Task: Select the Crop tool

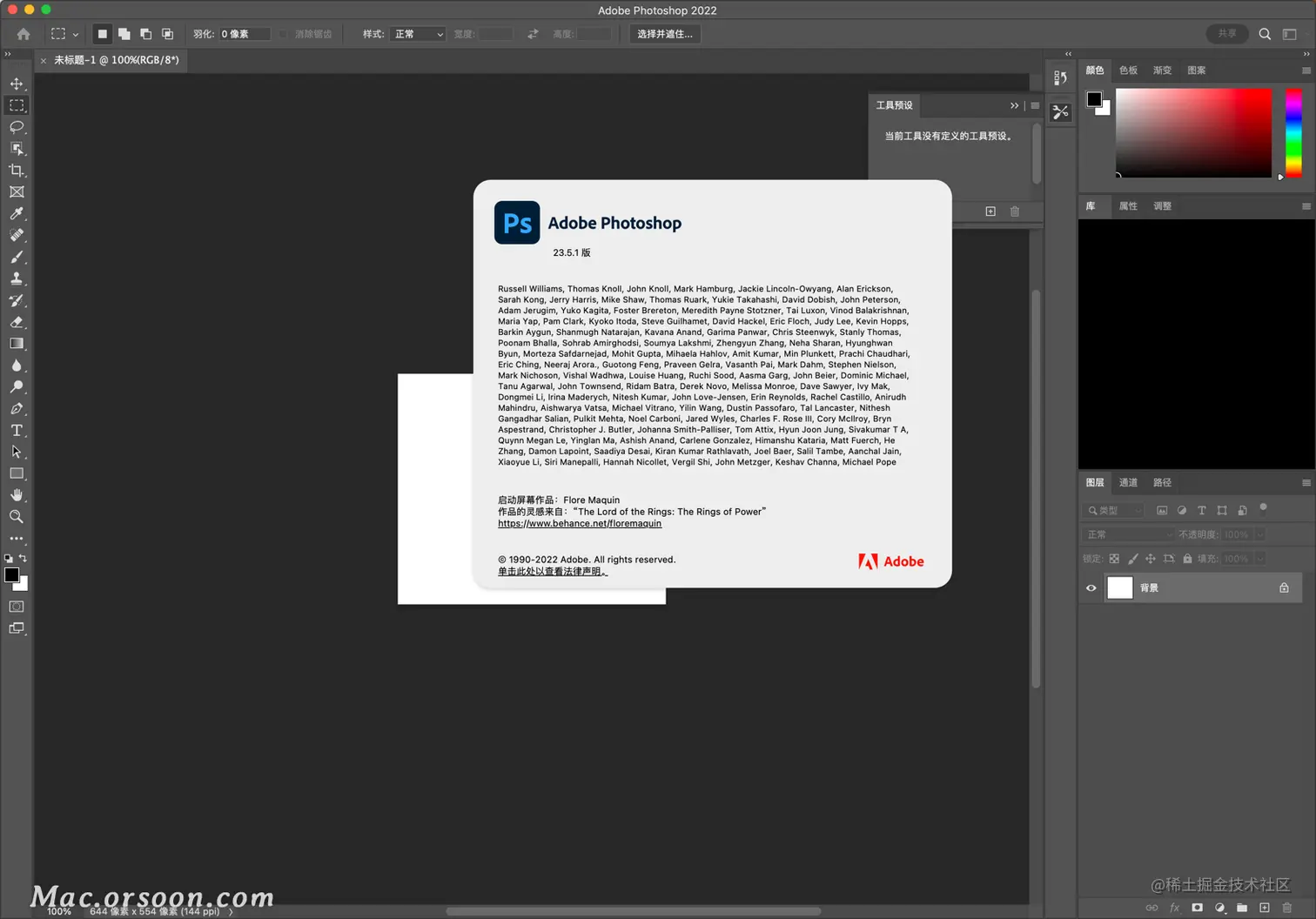Action: click(x=17, y=171)
